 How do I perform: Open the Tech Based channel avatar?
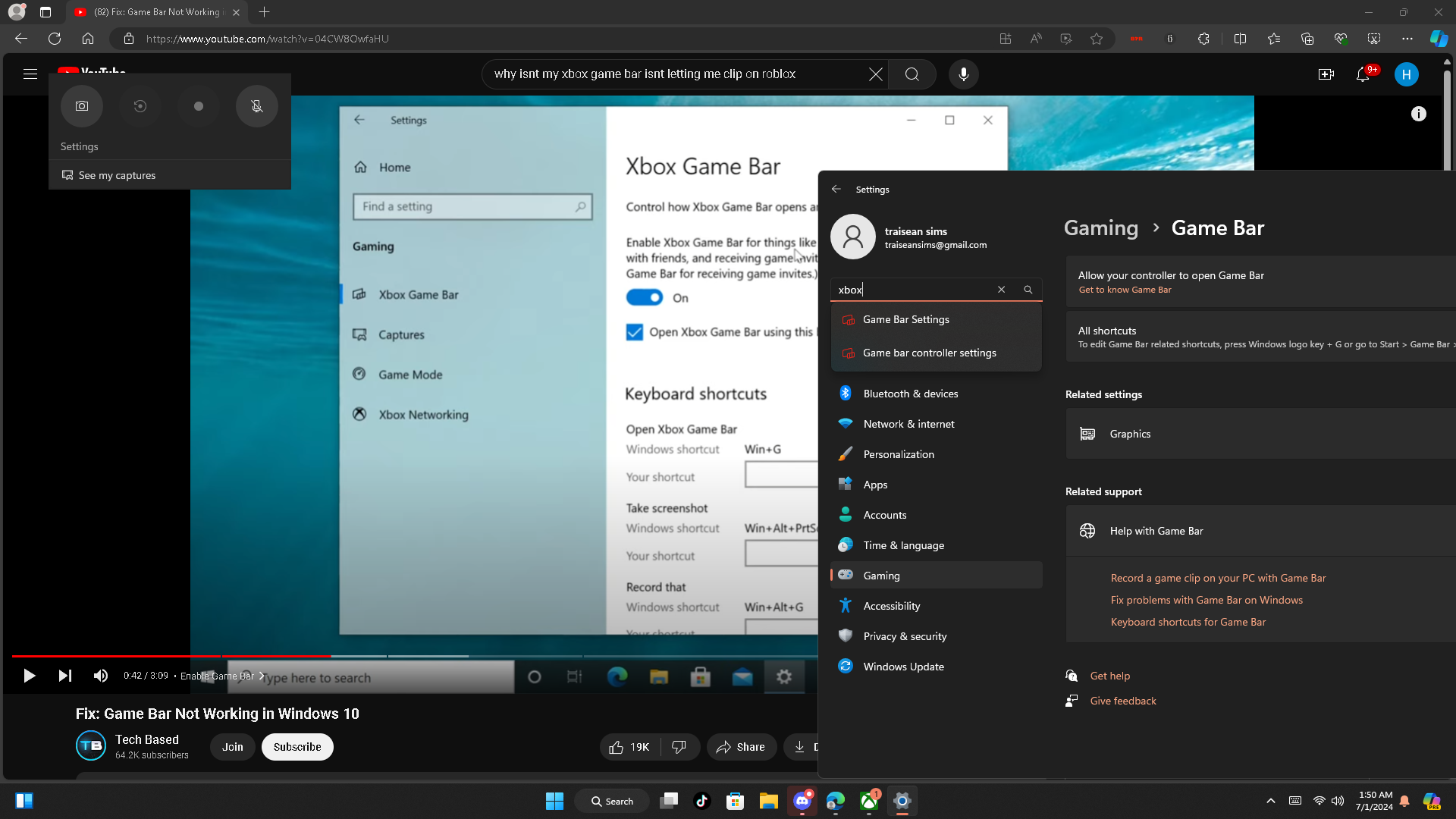91,745
